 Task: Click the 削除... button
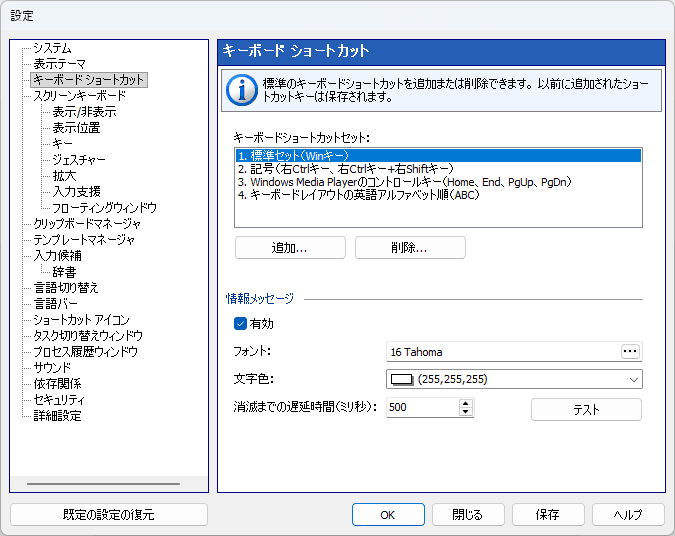click(410, 248)
